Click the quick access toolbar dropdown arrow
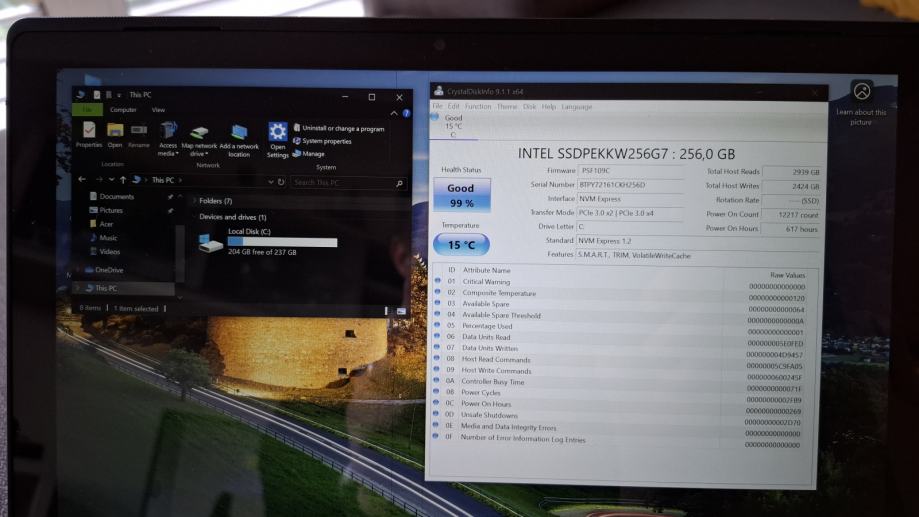The height and width of the screenshot is (517, 919). 119,95
